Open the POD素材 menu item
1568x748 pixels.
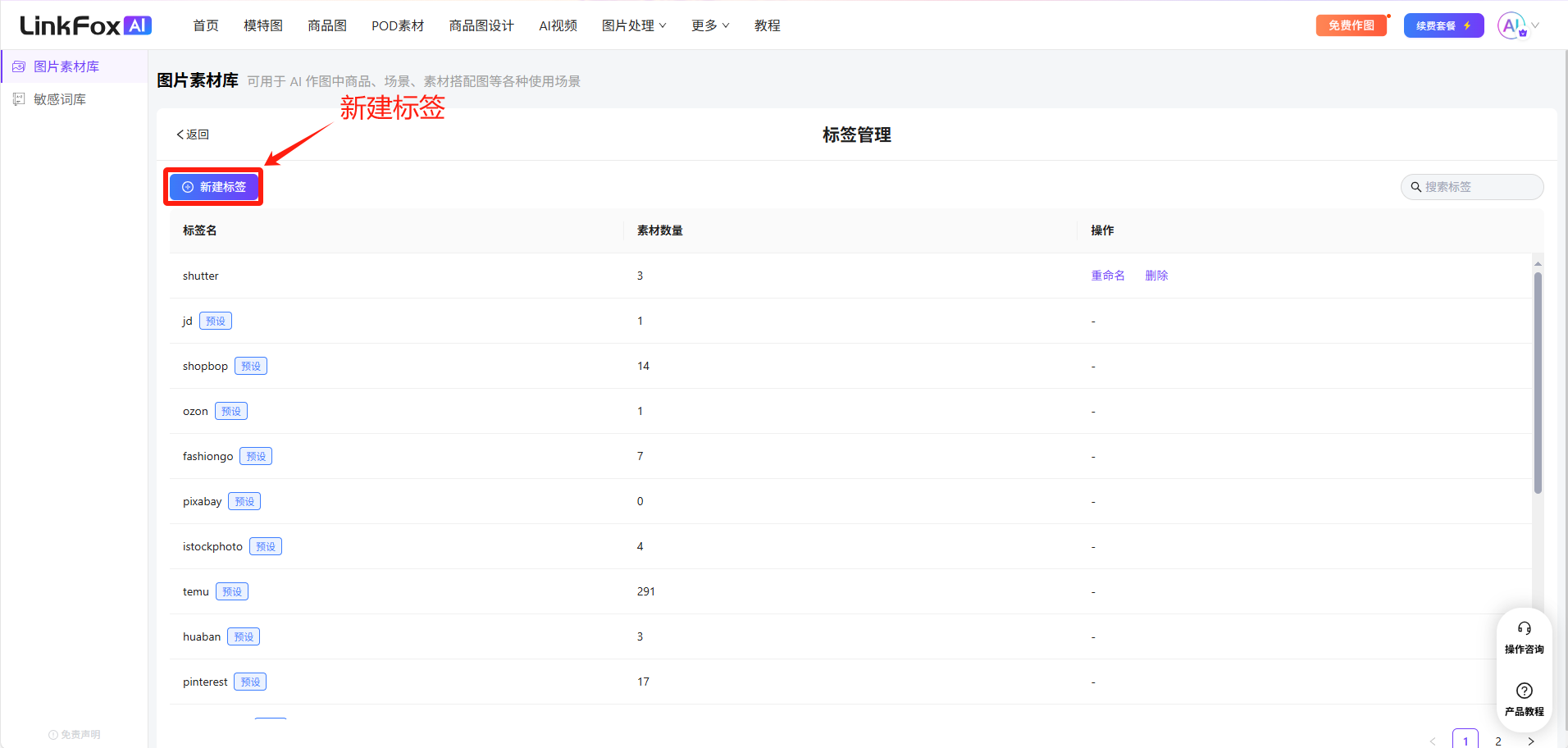click(x=398, y=25)
